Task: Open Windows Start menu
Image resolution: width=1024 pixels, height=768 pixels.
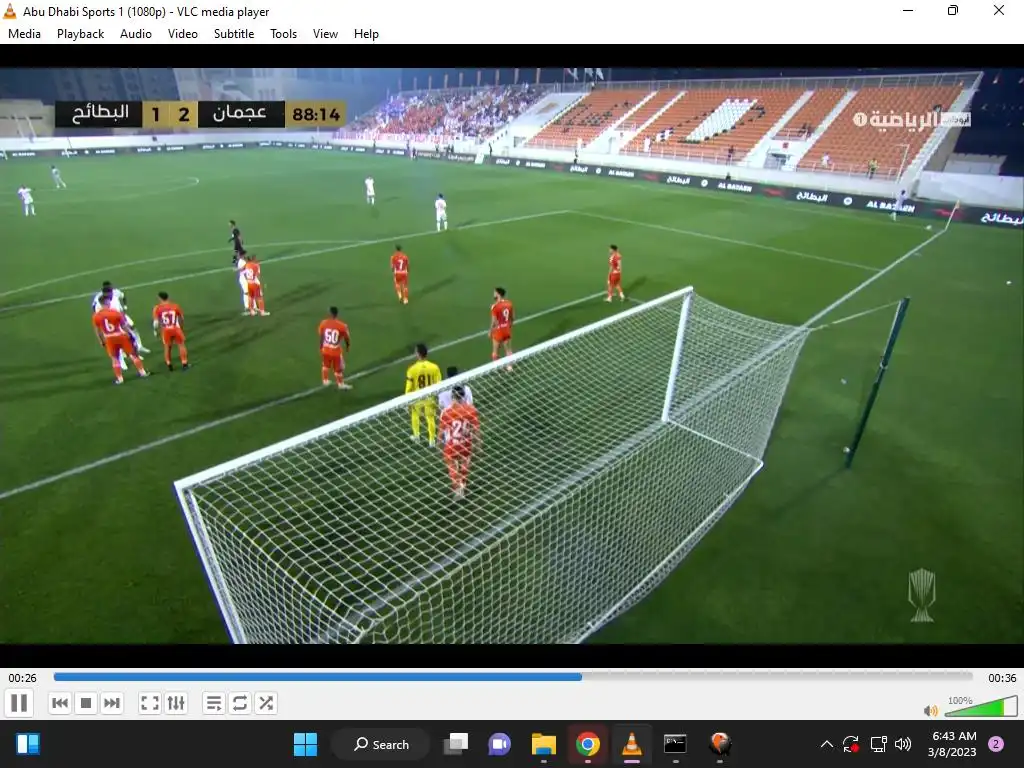Action: [305, 744]
